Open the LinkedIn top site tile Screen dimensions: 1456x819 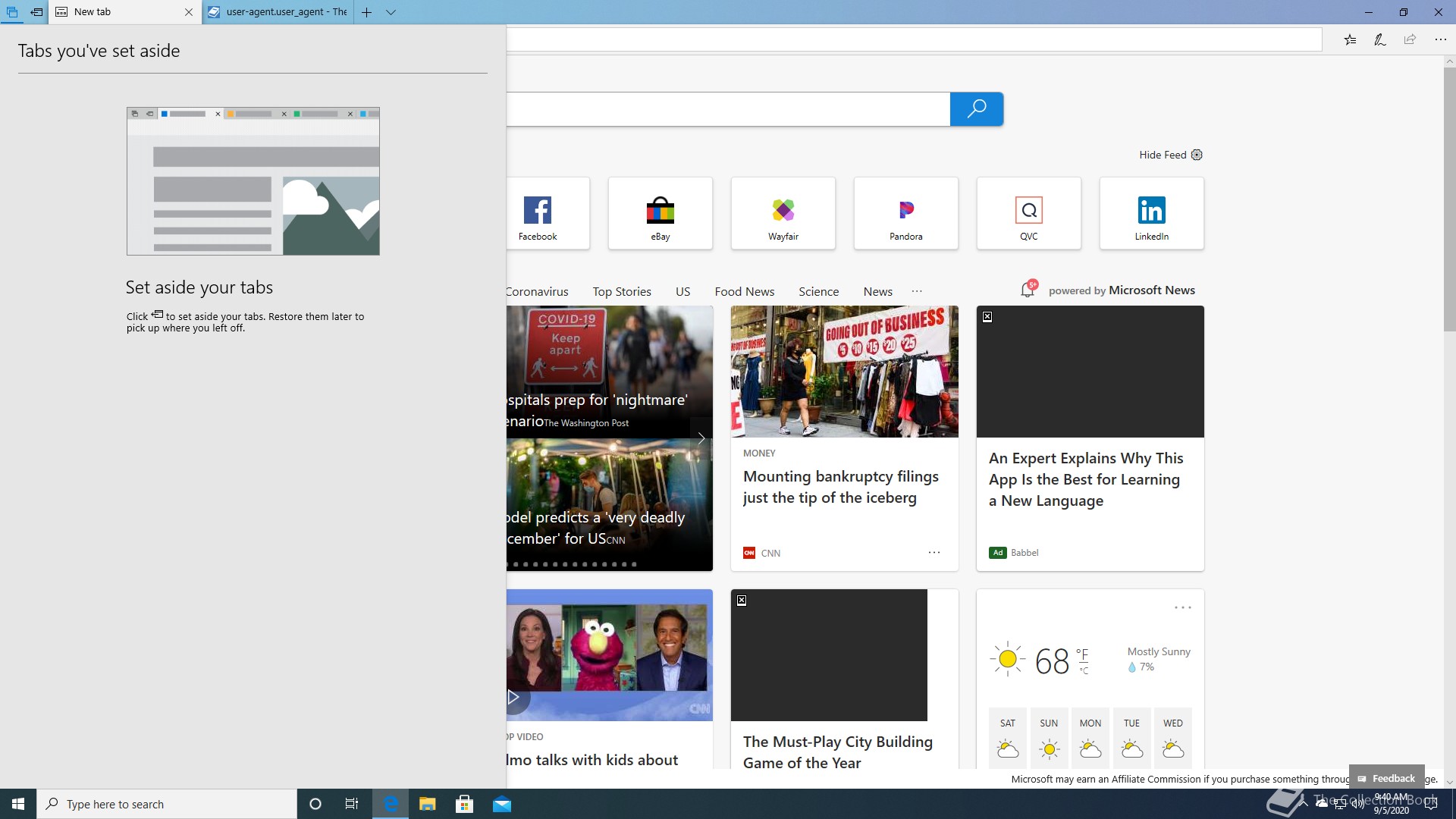click(1151, 213)
